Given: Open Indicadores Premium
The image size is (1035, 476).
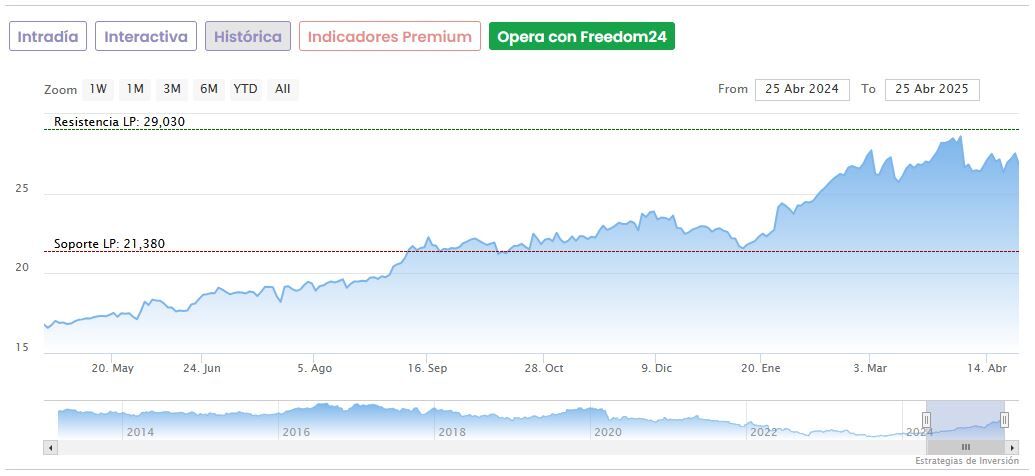Looking at the screenshot, I should [x=389, y=37].
